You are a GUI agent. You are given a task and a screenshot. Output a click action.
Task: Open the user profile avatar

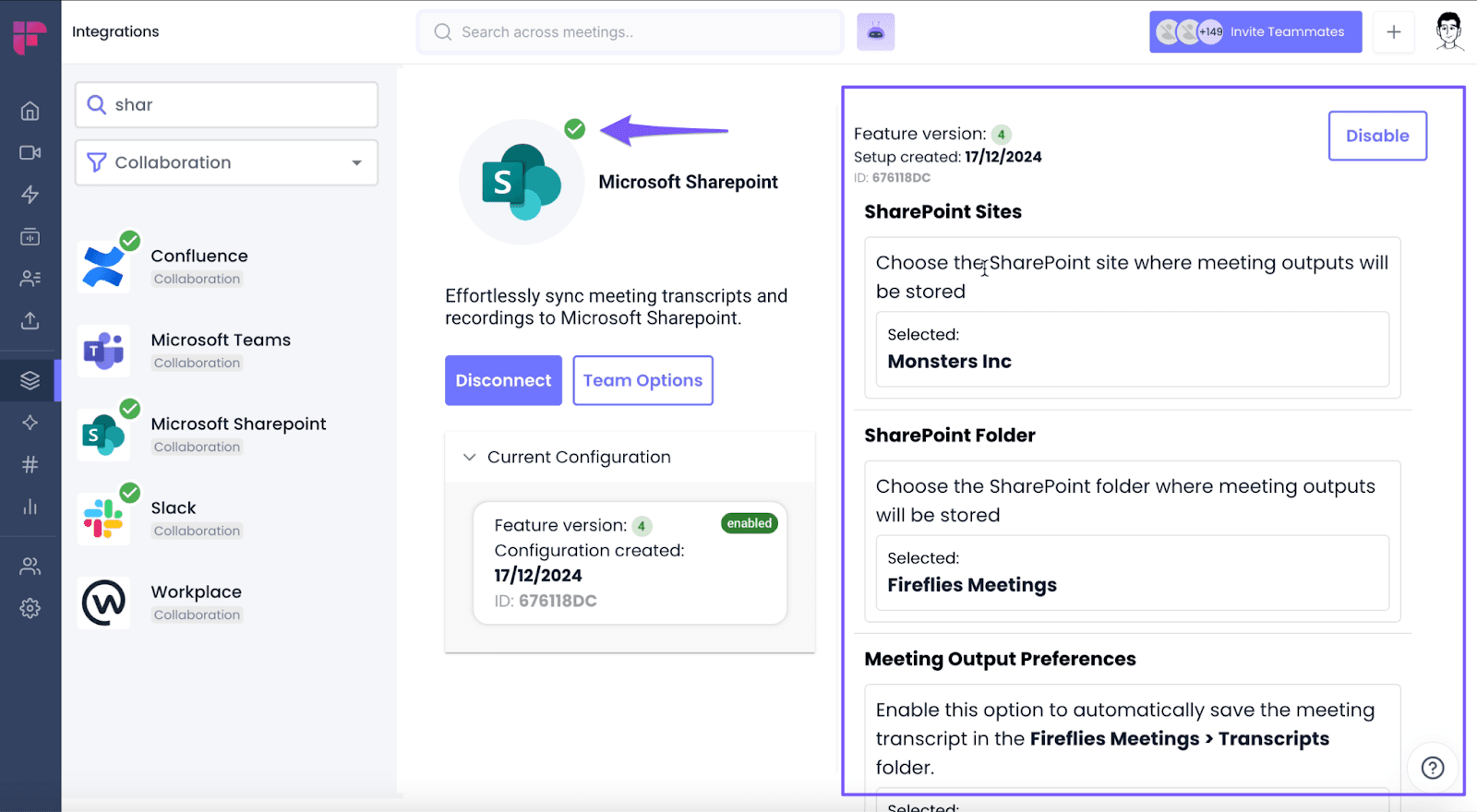tap(1449, 32)
